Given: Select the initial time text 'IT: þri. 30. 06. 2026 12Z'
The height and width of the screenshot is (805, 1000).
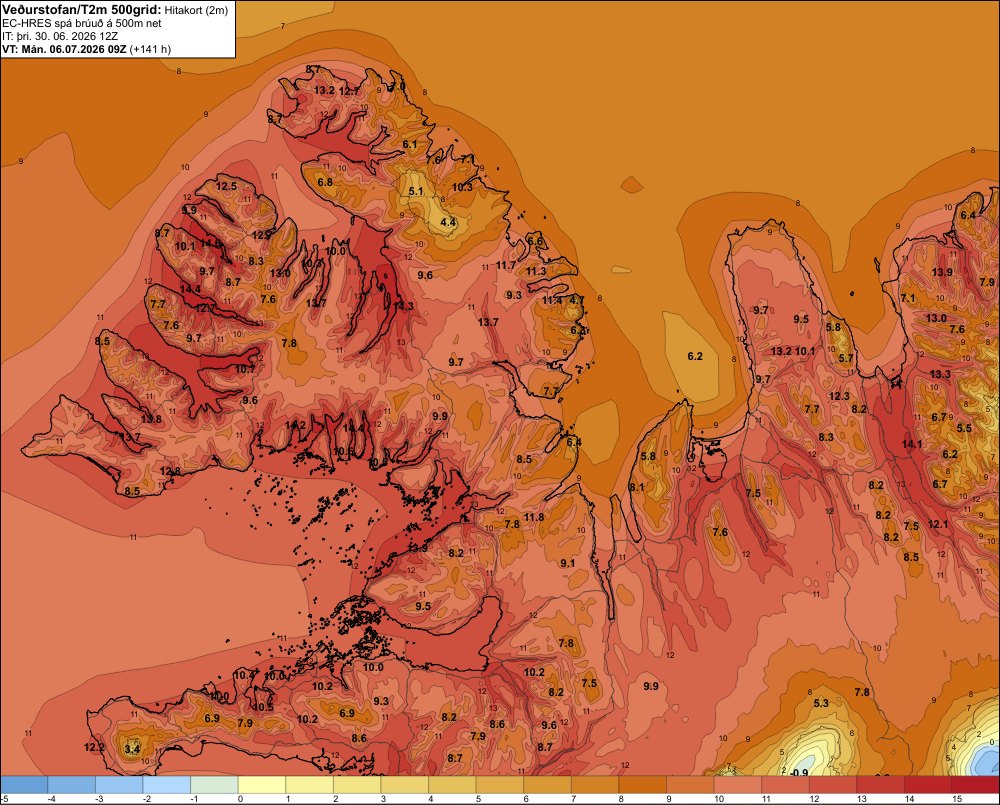Looking at the screenshot, I should 60,36.
